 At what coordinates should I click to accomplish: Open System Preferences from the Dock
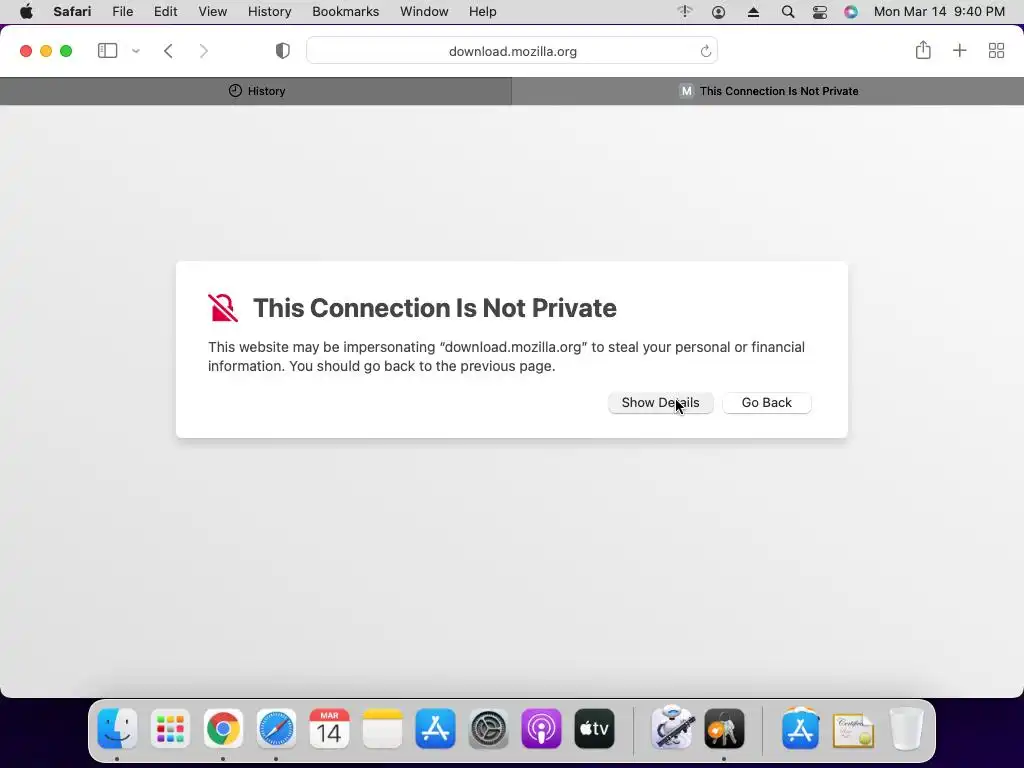pos(488,728)
